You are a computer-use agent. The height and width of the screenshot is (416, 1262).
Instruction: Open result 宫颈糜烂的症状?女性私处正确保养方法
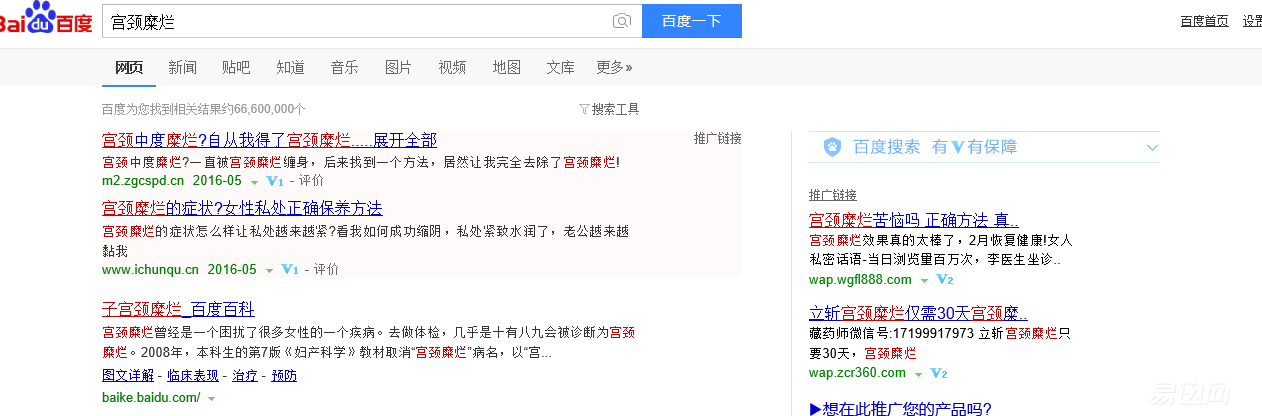point(242,208)
